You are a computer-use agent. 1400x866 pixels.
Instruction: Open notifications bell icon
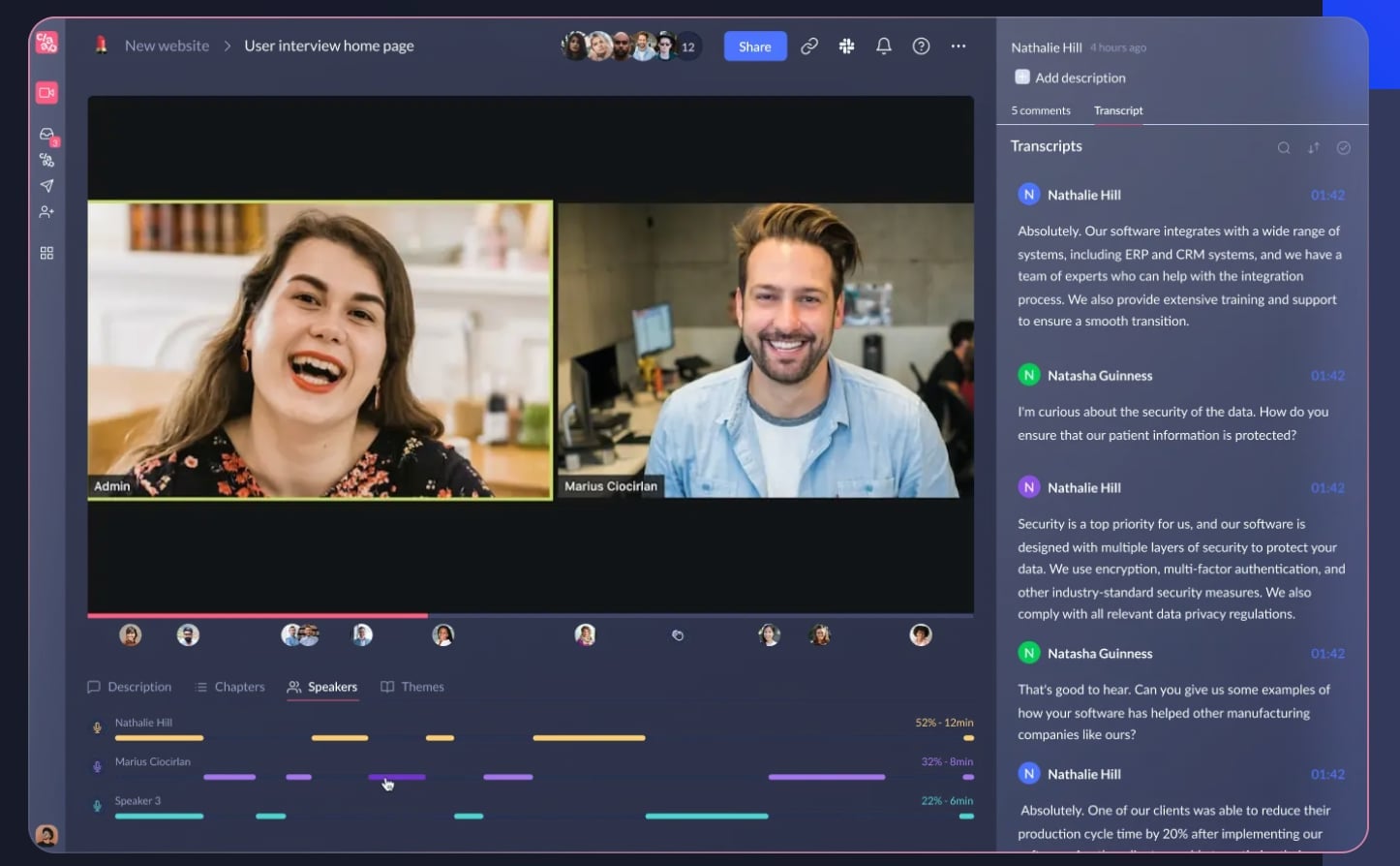point(884,46)
